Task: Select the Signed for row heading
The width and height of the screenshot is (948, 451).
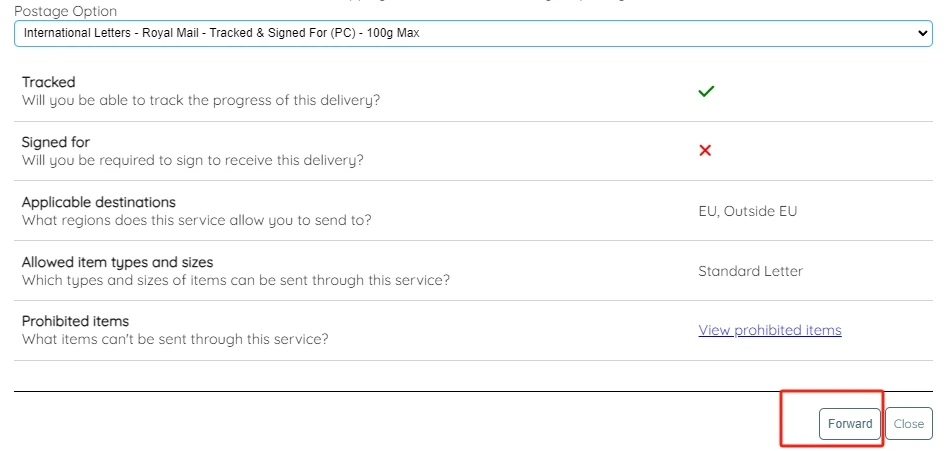Action: pos(56,142)
